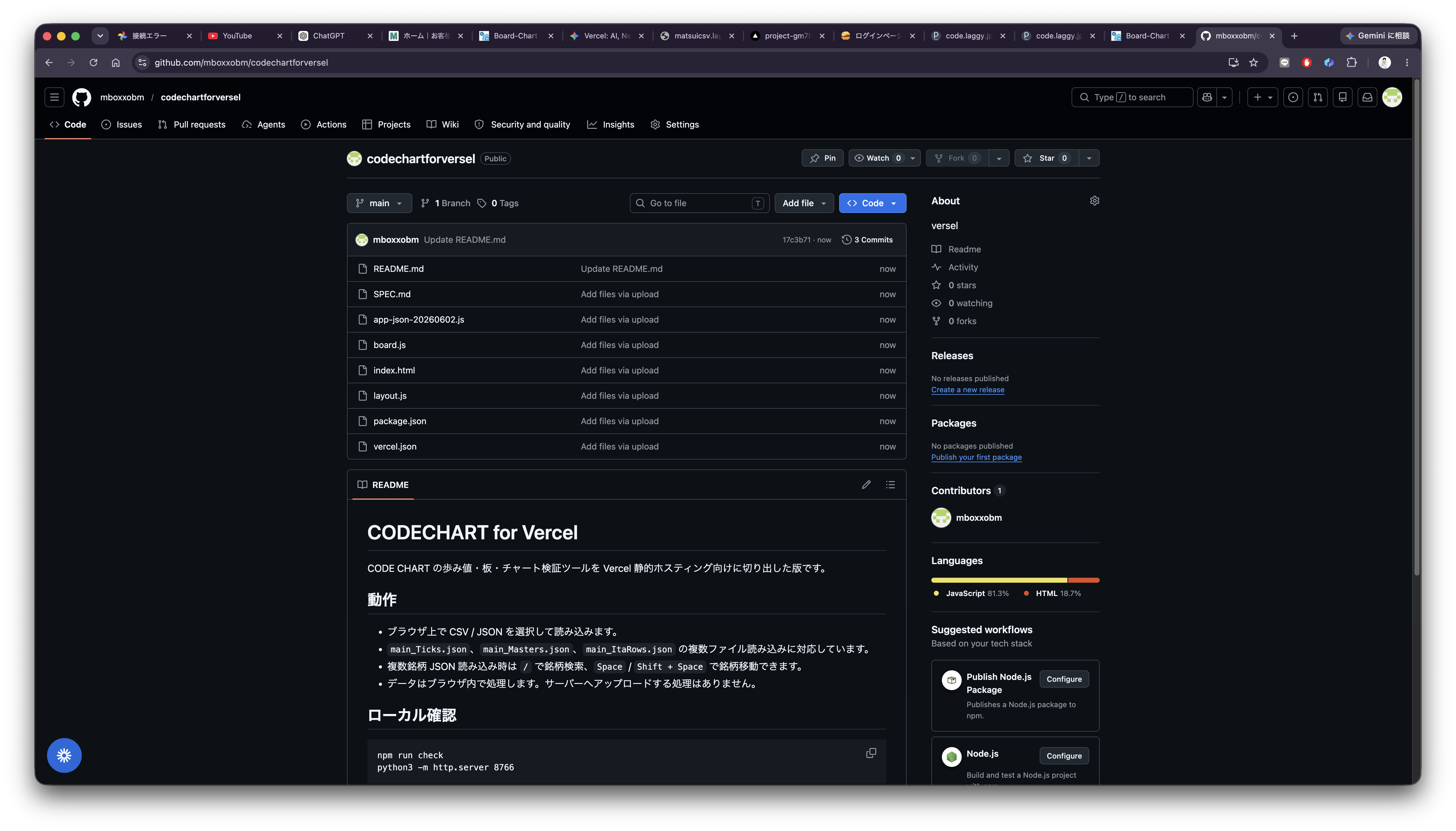Expand the Add file dropdown
Viewport: 1456px width, 831px height.
[804, 203]
